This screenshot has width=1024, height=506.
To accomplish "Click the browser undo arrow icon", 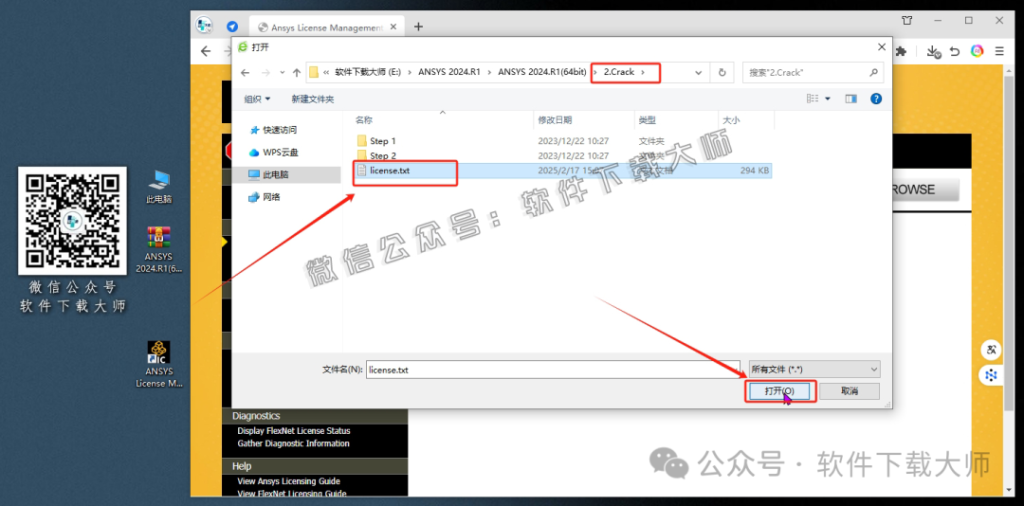I will click(955, 51).
